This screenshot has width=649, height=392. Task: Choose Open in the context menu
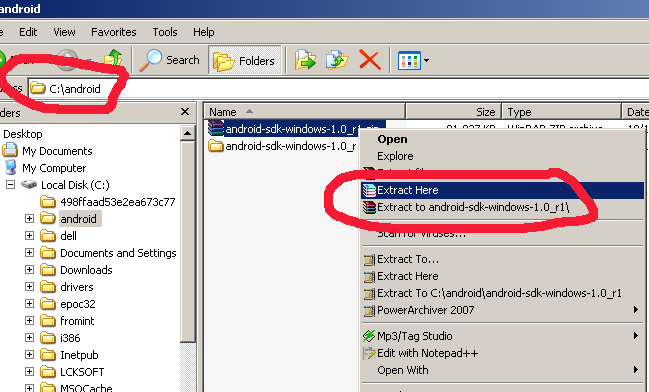(392, 139)
